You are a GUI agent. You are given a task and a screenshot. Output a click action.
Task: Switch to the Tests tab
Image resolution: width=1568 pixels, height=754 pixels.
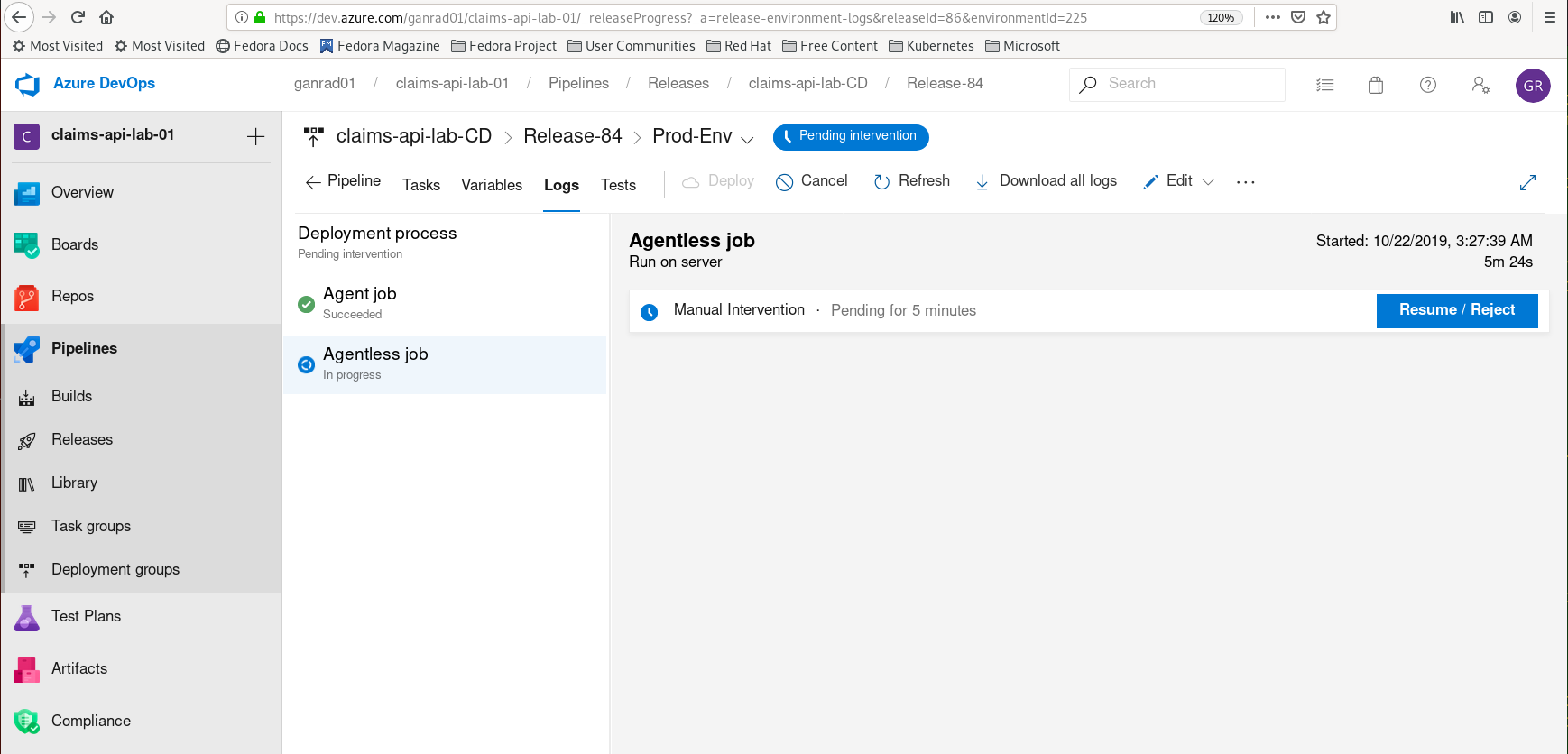pos(618,185)
